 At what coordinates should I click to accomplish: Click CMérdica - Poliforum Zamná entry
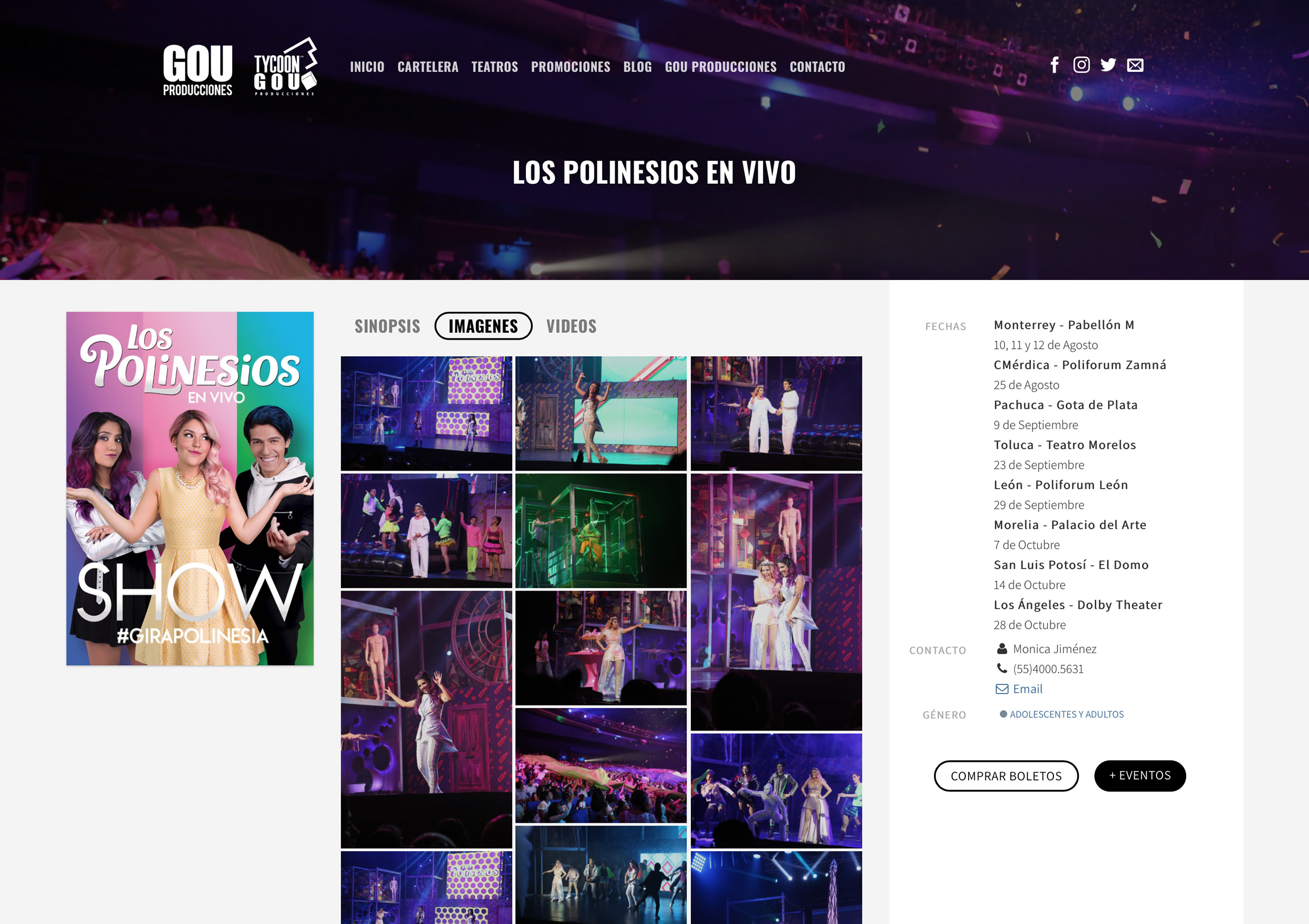(1080, 365)
